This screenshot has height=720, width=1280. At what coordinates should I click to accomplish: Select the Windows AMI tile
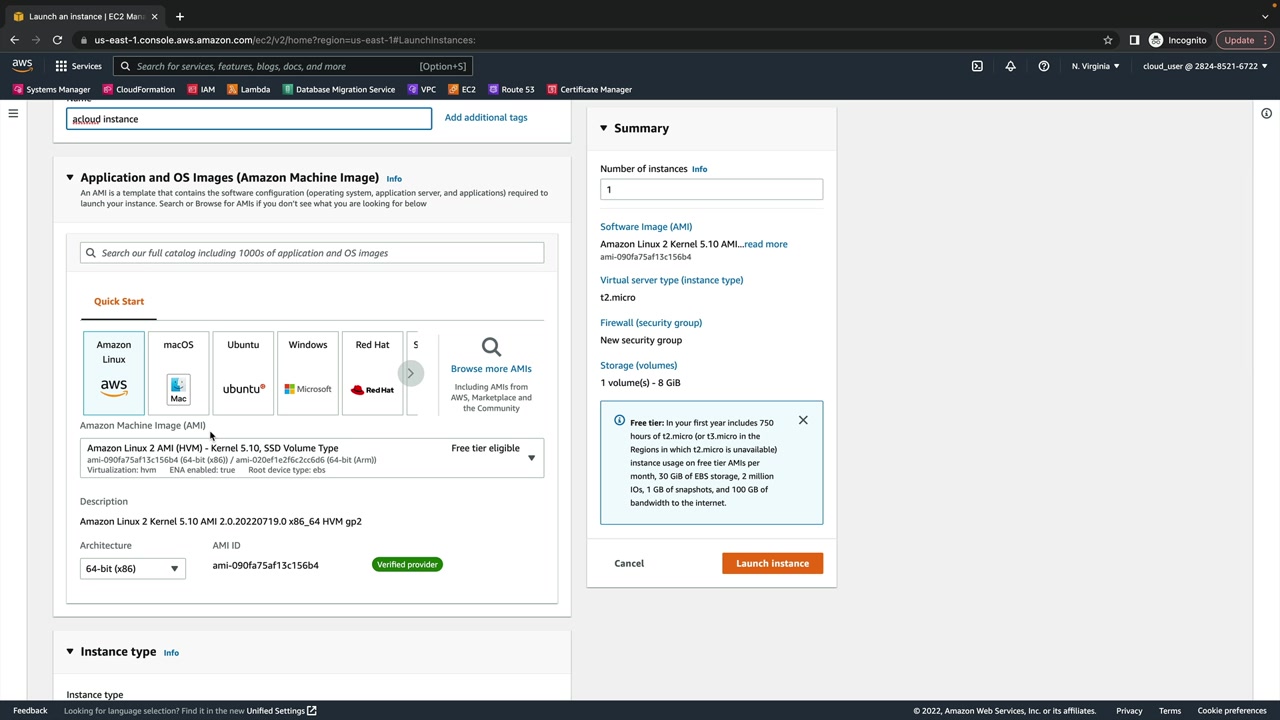point(308,373)
